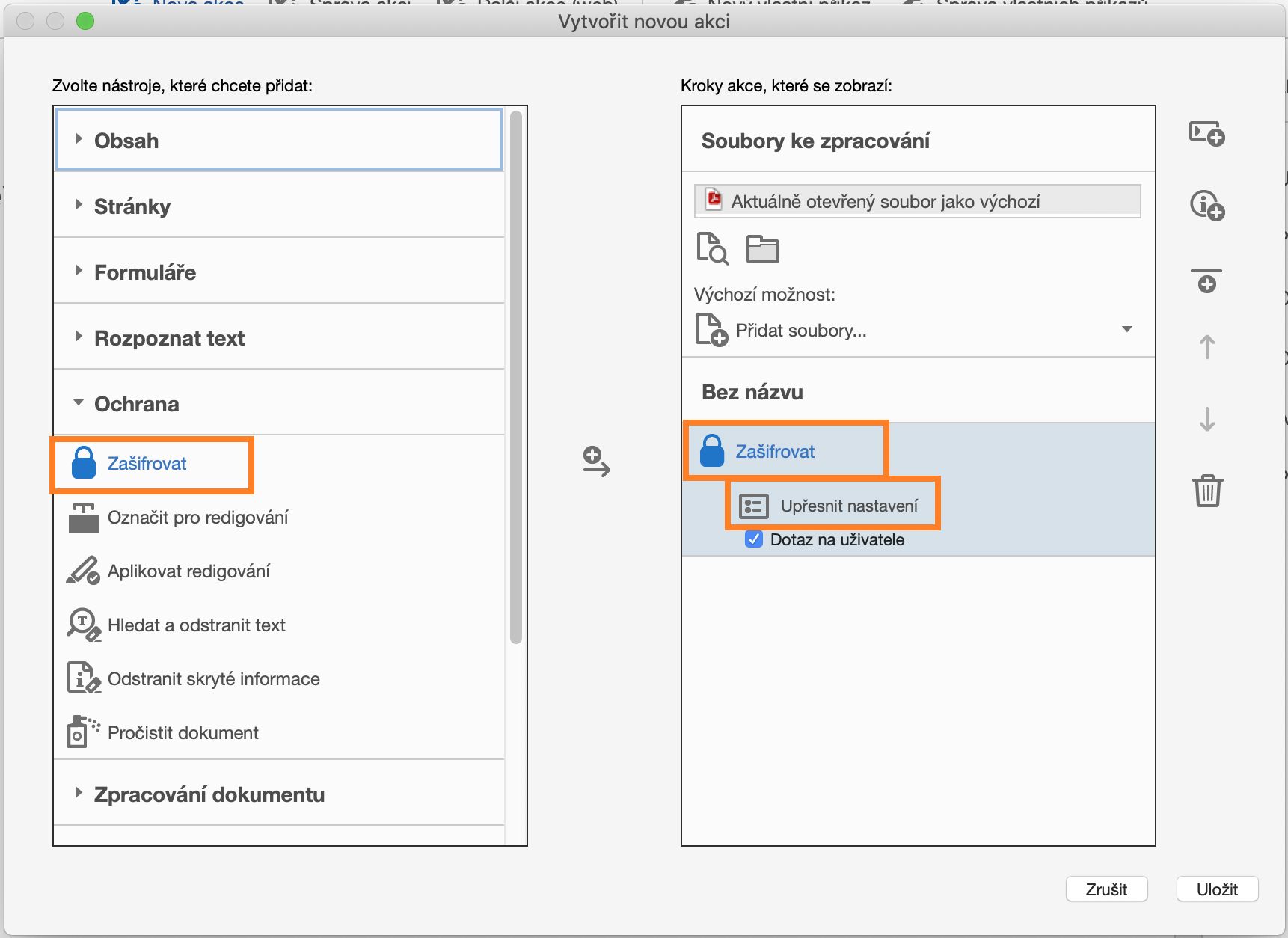Click the add instruction step icon
1288x938 pixels.
pyautogui.click(x=1206, y=205)
